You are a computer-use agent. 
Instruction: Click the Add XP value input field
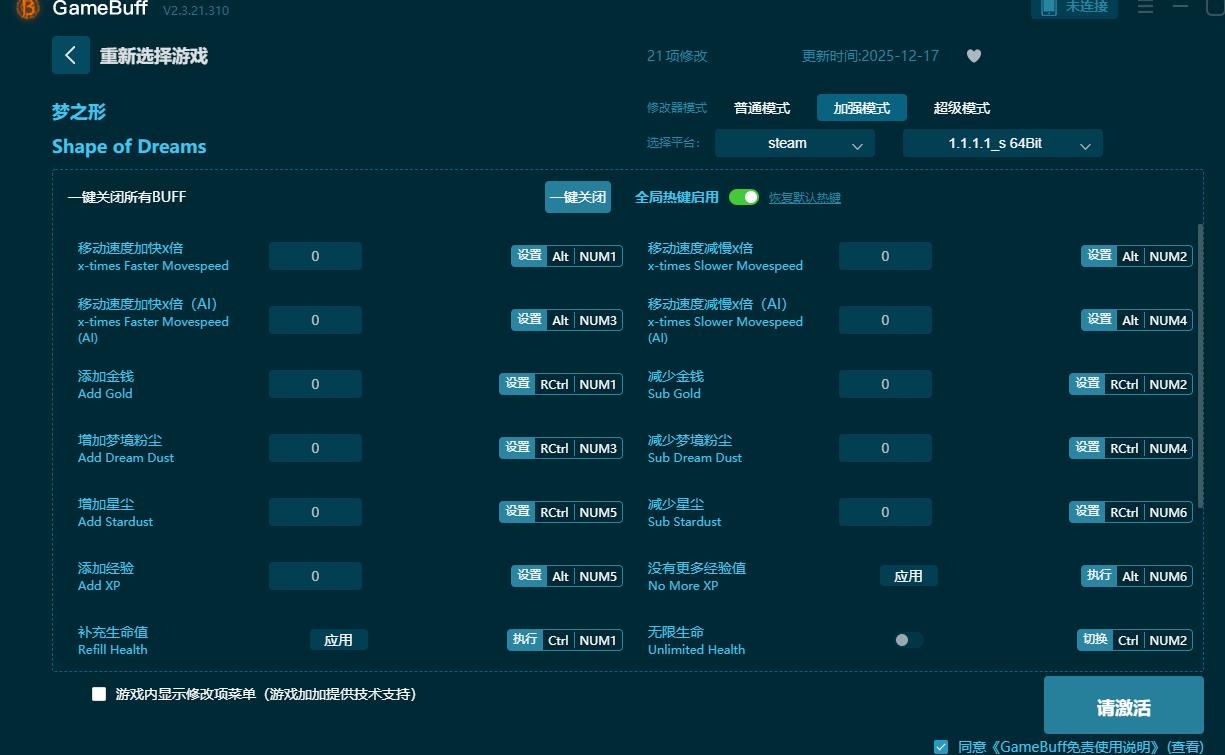[315, 575]
